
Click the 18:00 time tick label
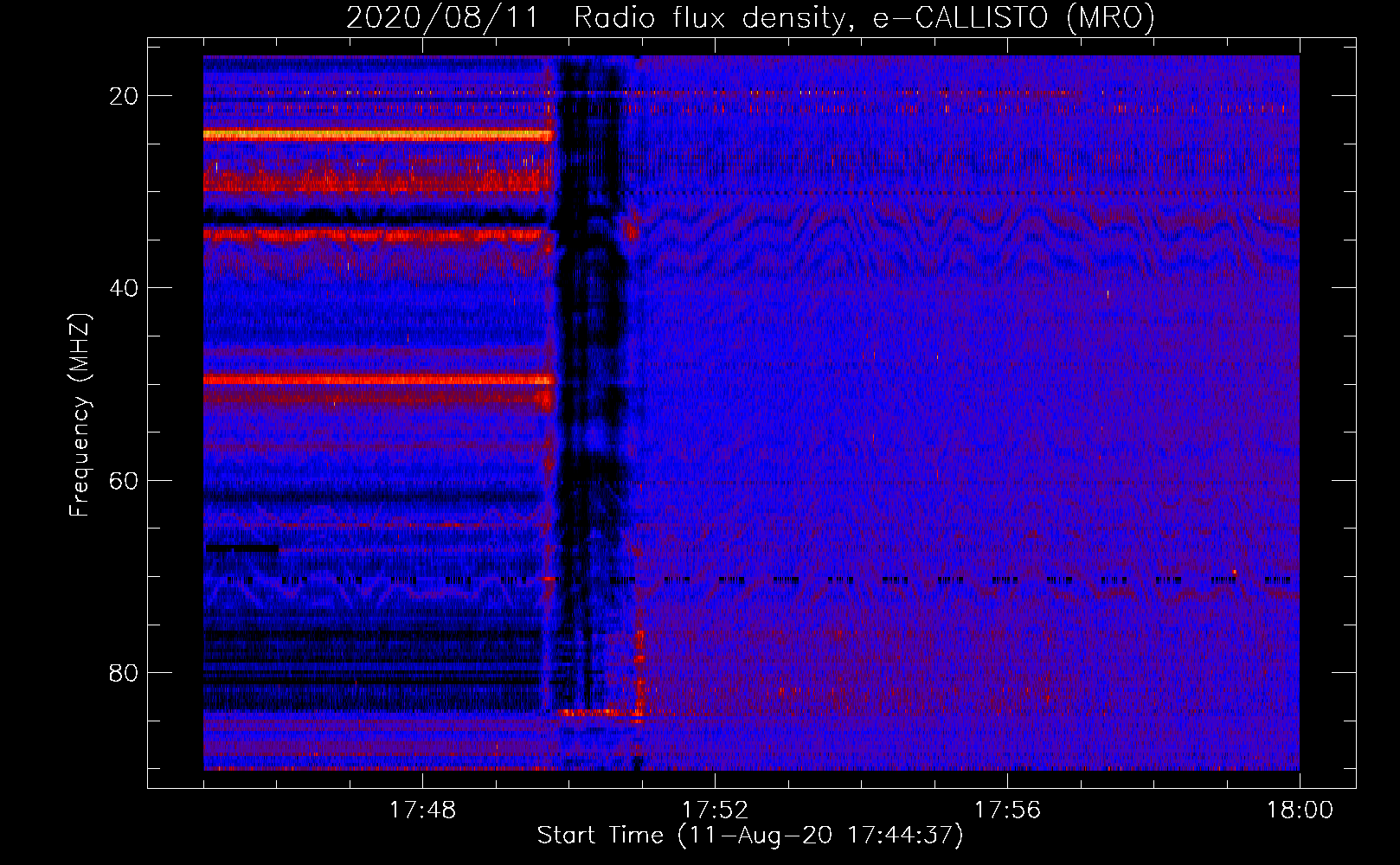(x=1300, y=811)
